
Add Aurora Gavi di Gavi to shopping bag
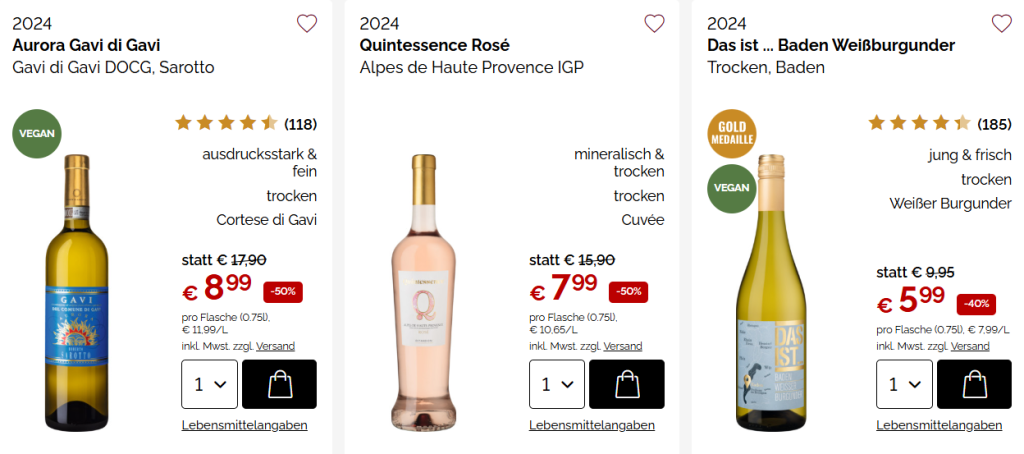click(x=279, y=384)
